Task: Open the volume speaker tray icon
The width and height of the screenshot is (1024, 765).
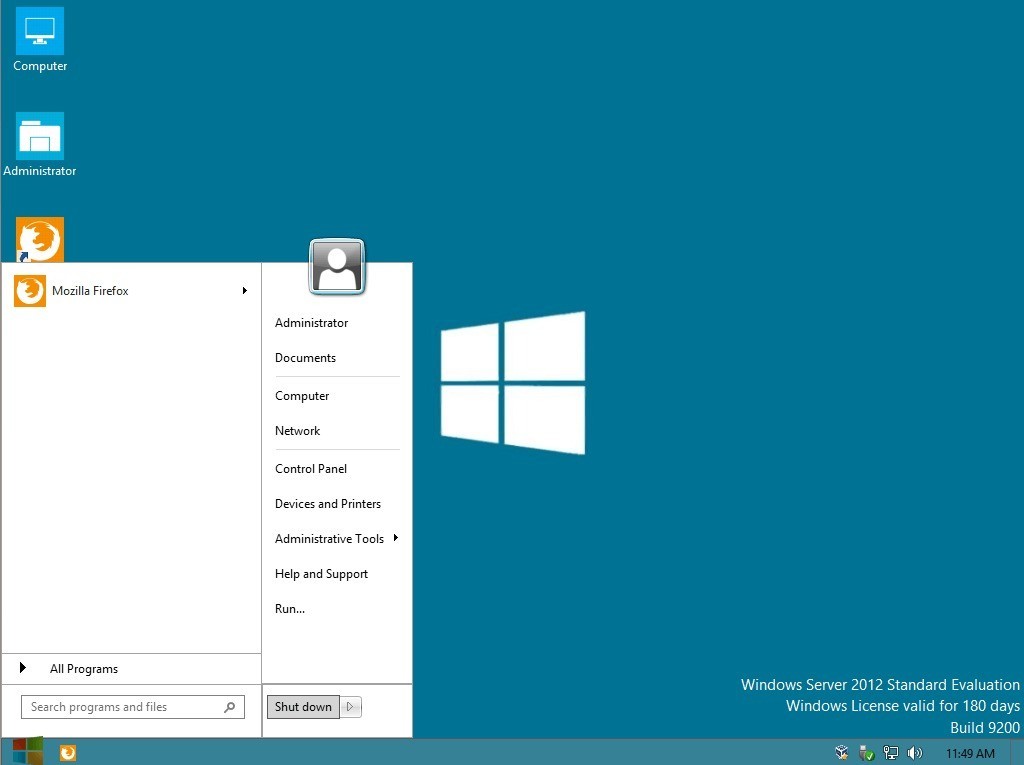Action: click(x=914, y=753)
